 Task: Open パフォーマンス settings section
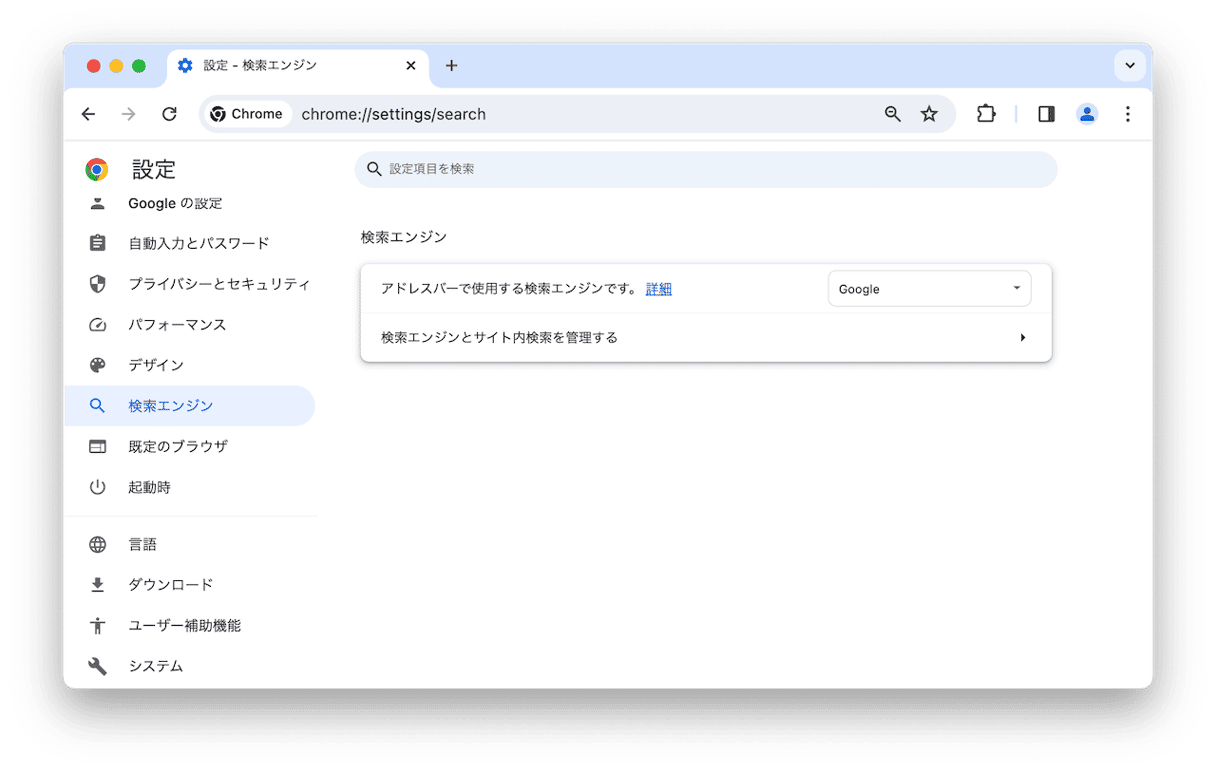177,325
